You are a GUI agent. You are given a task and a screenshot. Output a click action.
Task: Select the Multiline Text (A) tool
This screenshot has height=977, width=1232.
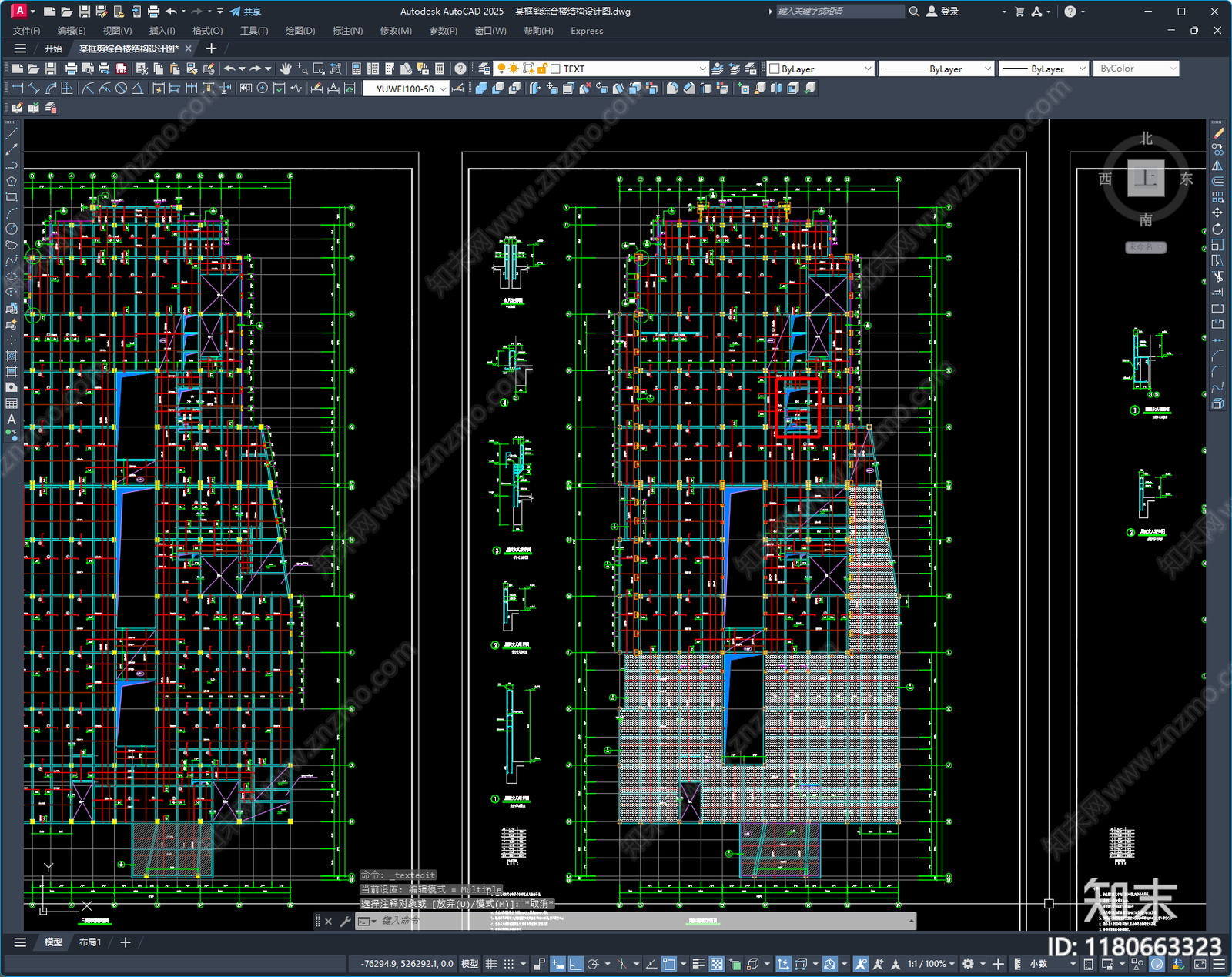(12, 420)
